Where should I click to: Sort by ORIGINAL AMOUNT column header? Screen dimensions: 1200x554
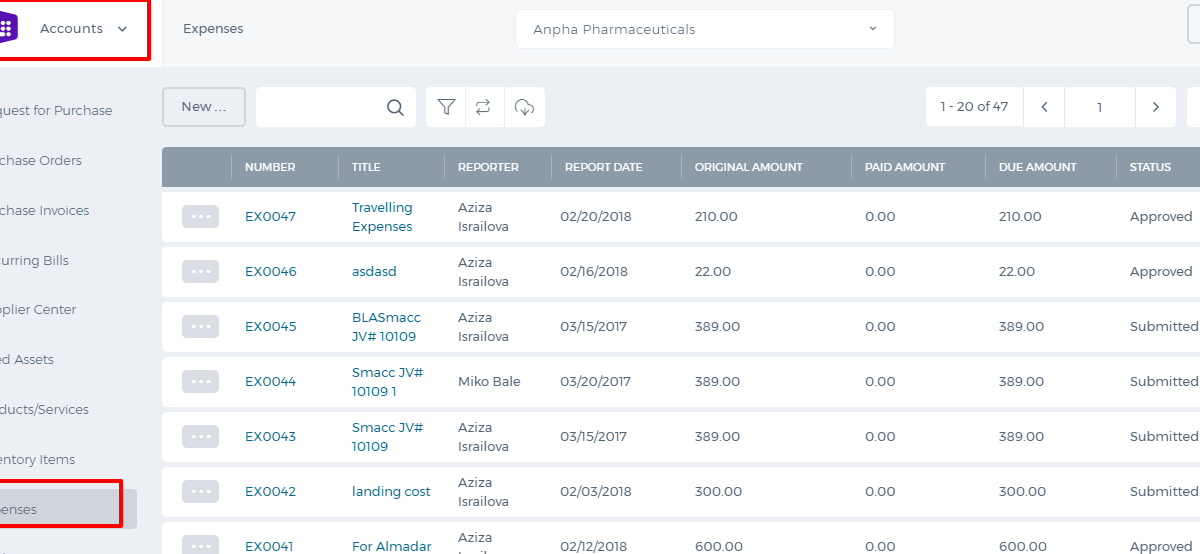pos(749,167)
